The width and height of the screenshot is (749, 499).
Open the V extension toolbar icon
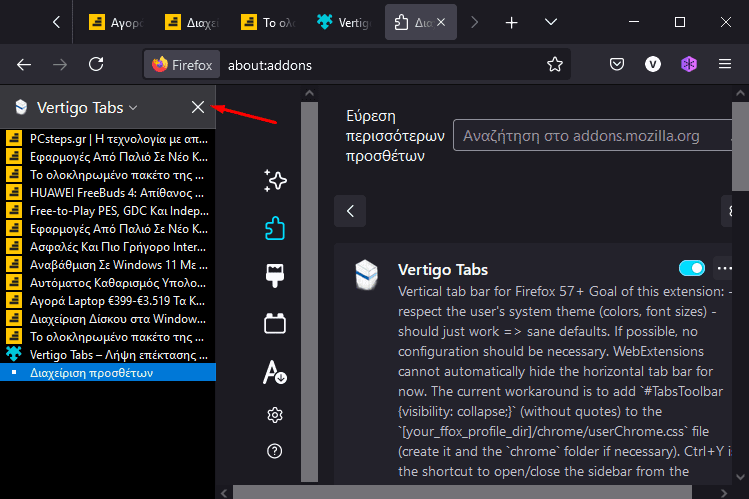(x=653, y=64)
